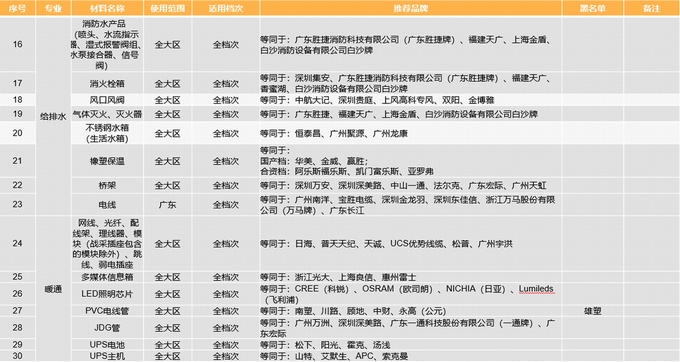Select the LED照明芯片 material cell
The height and width of the screenshot is (362, 680).
(x=107, y=294)
